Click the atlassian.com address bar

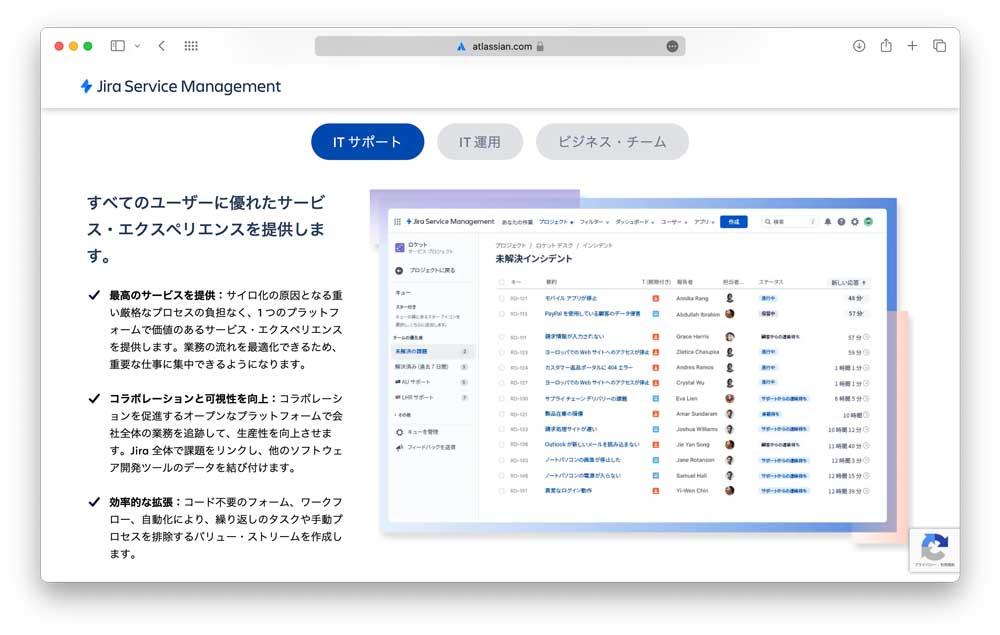(x=500, y=46)
